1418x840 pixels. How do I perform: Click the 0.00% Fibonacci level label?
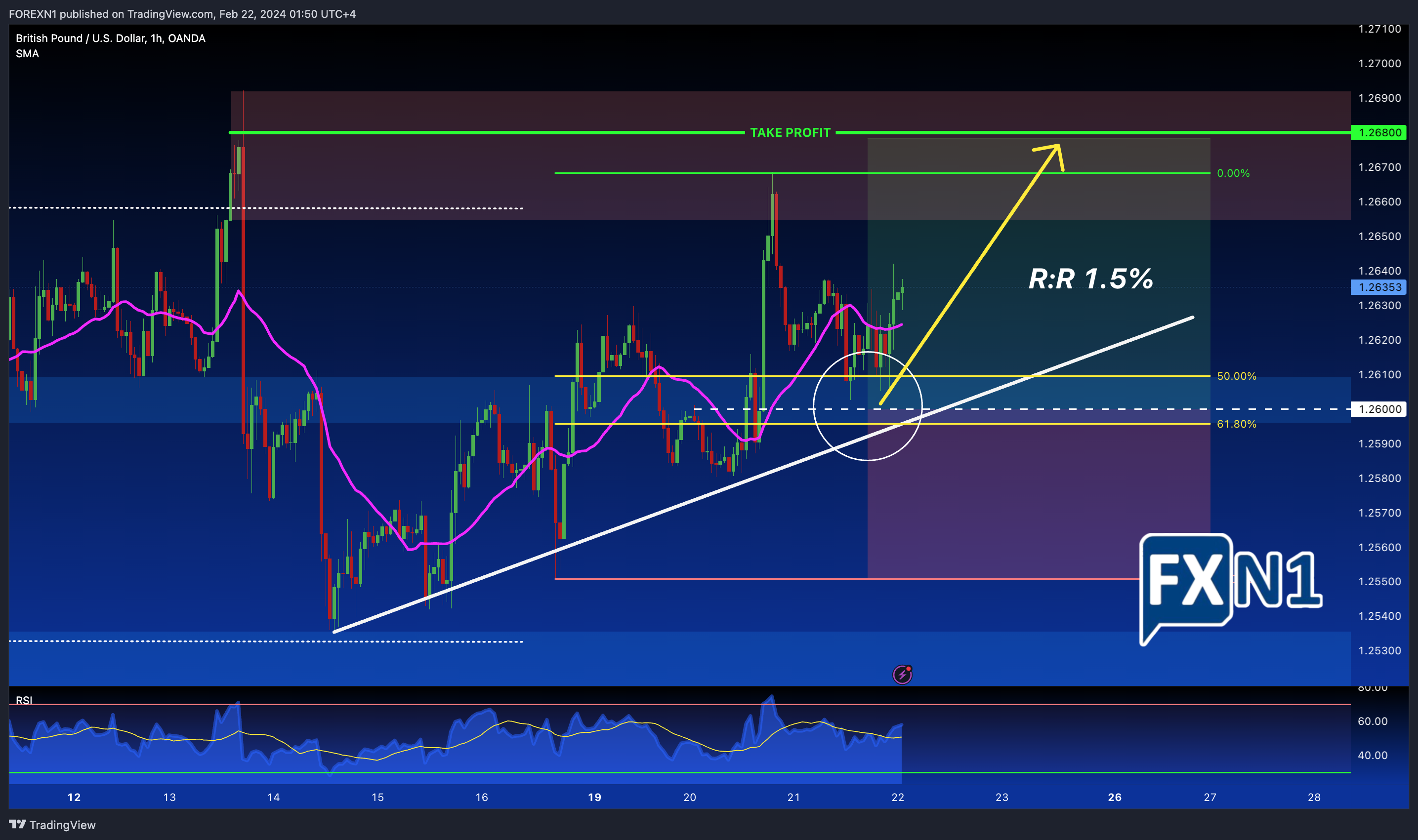(x=1233, y=173)
